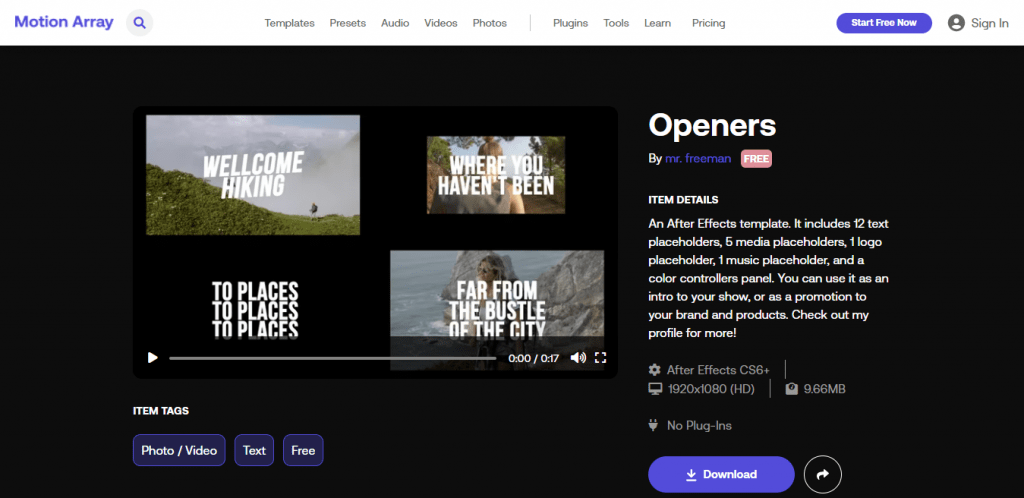Click the file size icon

792,389
